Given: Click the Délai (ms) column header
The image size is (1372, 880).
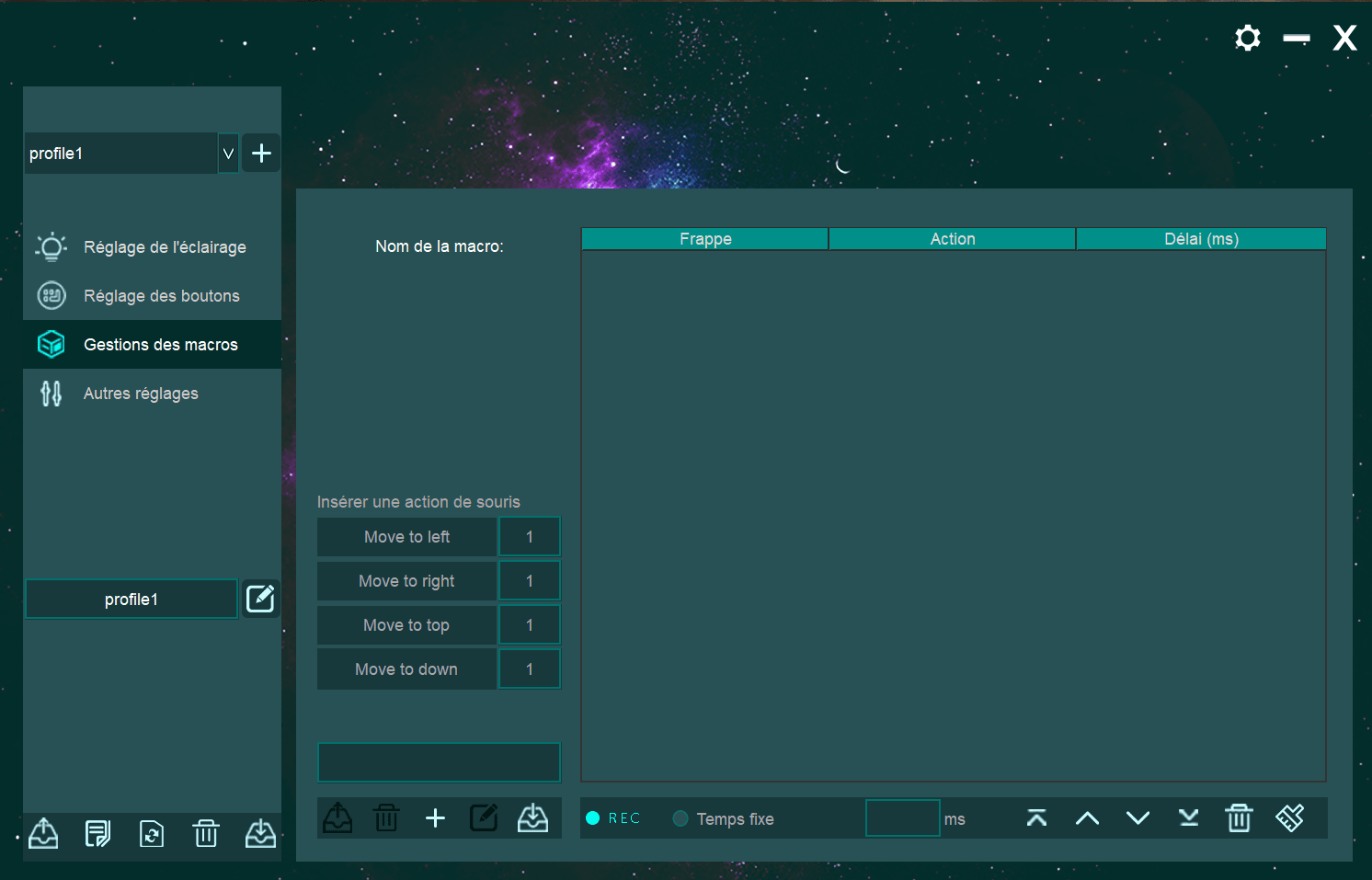Looking at the screenshot, I should click(1201, 239).
